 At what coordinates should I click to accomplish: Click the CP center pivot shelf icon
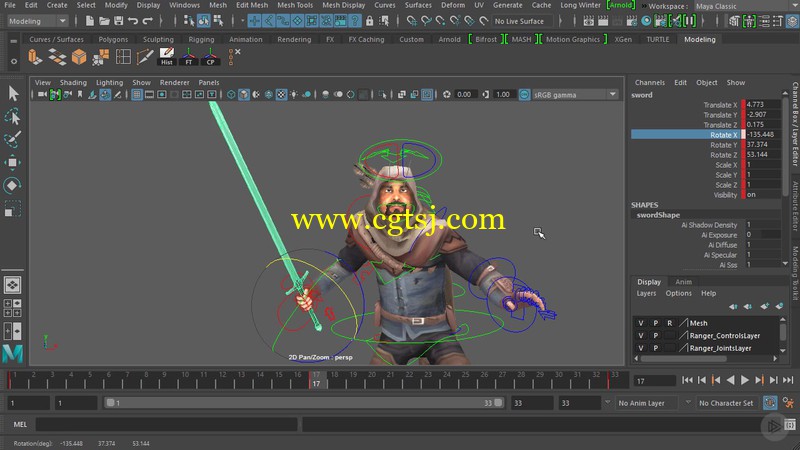tap(210, 57)
